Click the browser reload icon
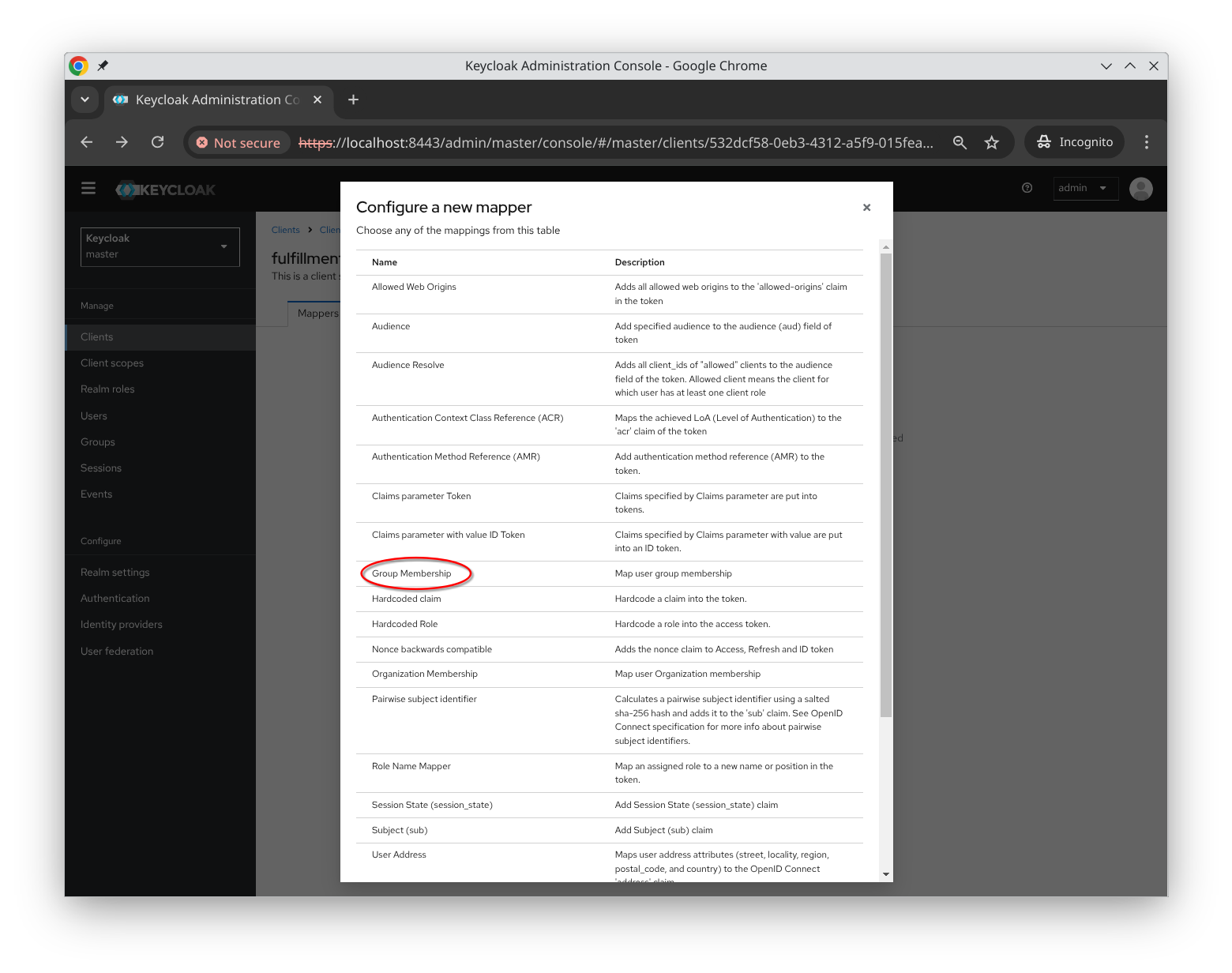 [158, 142]
